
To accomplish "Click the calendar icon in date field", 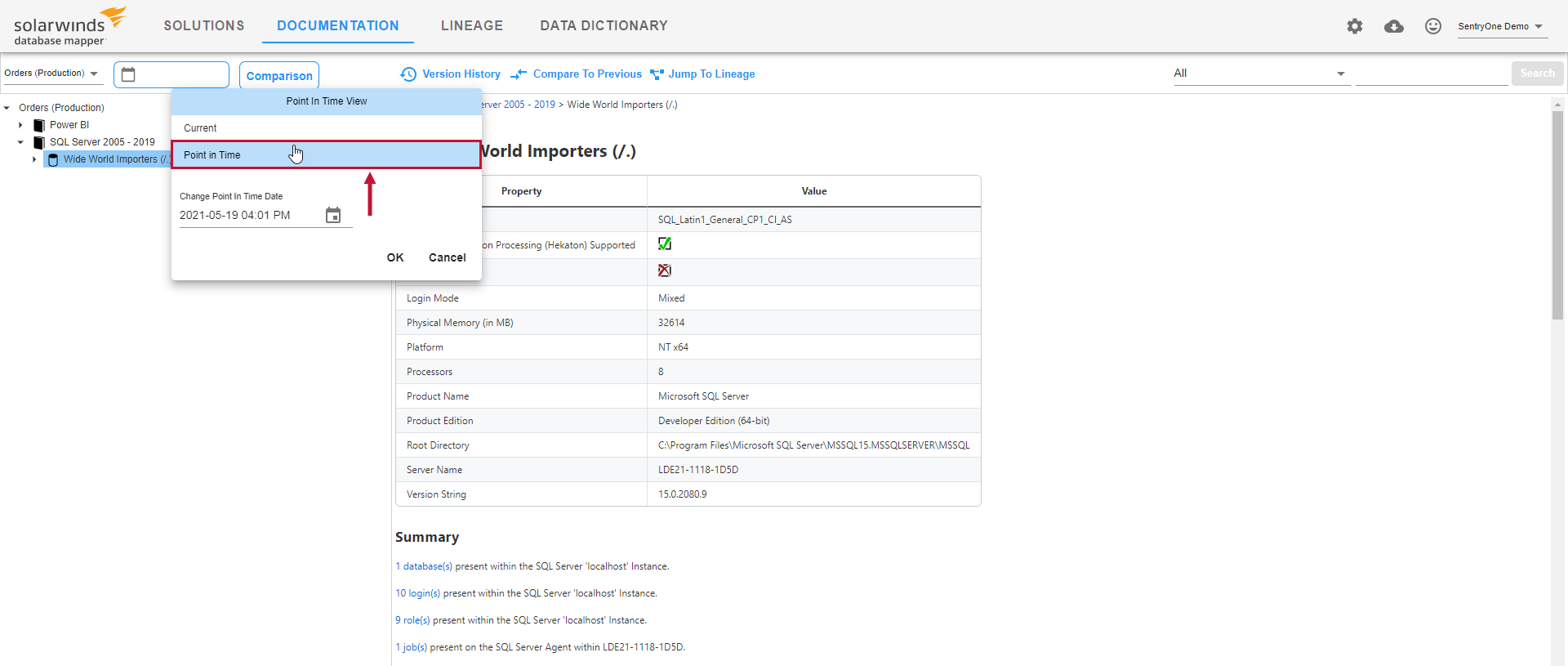I will click(x=128, y=74).
